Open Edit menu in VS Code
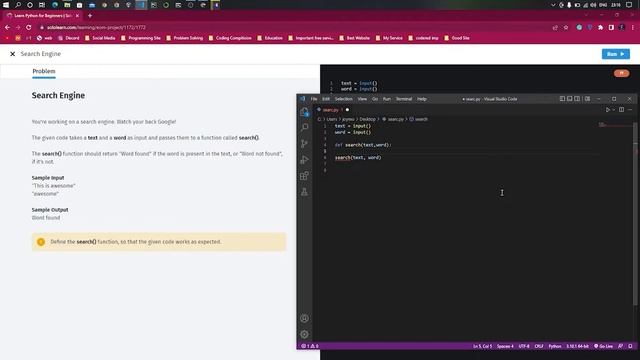The height and width of the screenshot is (360, 640). 326,99
